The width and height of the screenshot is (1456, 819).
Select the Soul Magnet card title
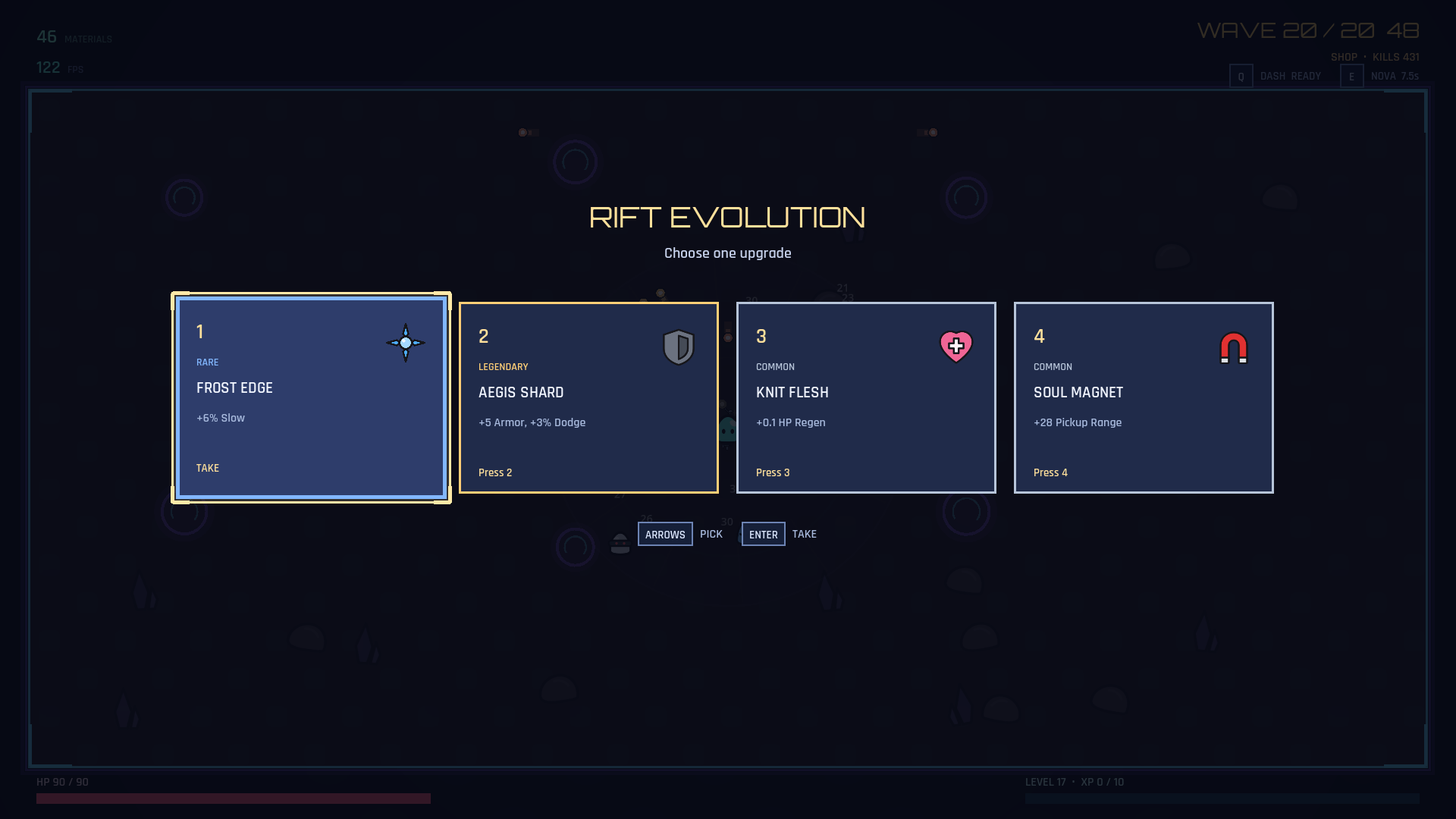click(x=1078, y=392)
